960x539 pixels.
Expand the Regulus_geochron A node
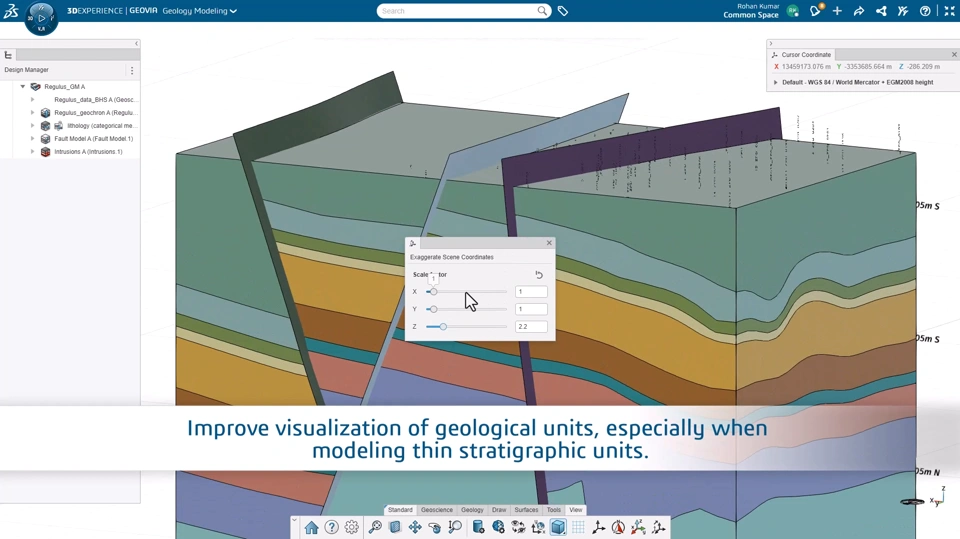[x=32, y=113]
